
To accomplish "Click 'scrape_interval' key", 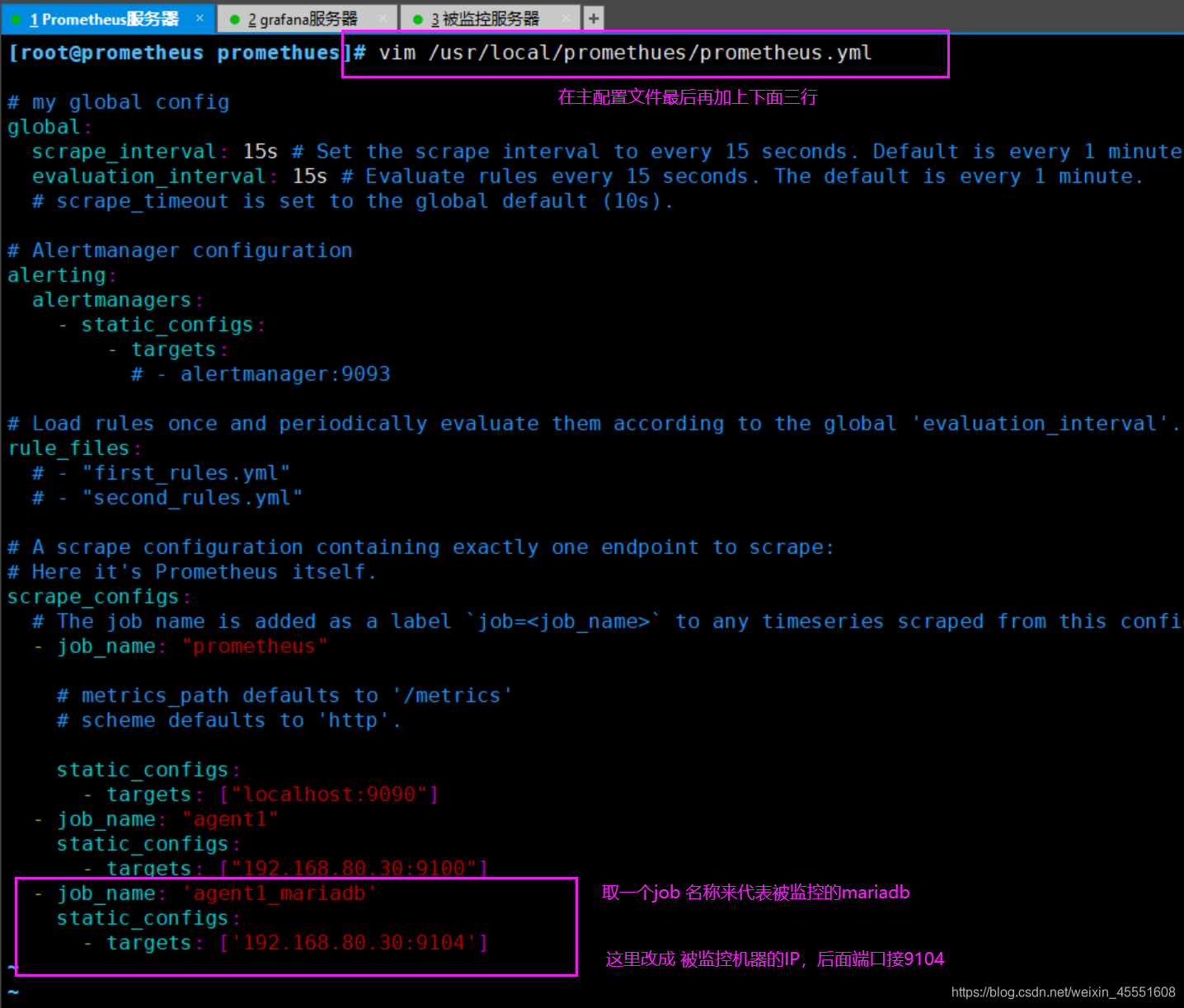I will 124,152.
